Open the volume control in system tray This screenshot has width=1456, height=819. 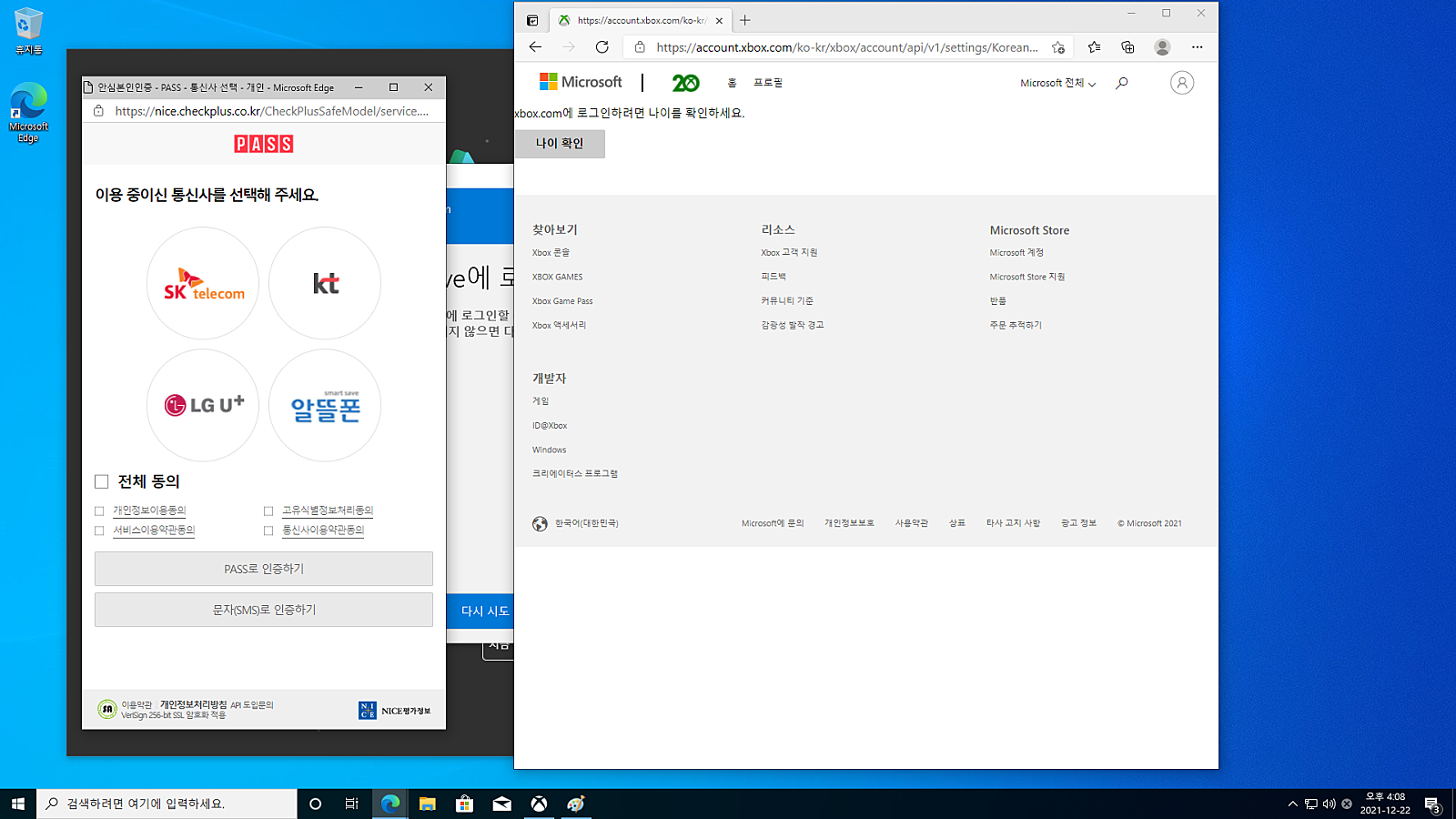[x=1329, y=804]
